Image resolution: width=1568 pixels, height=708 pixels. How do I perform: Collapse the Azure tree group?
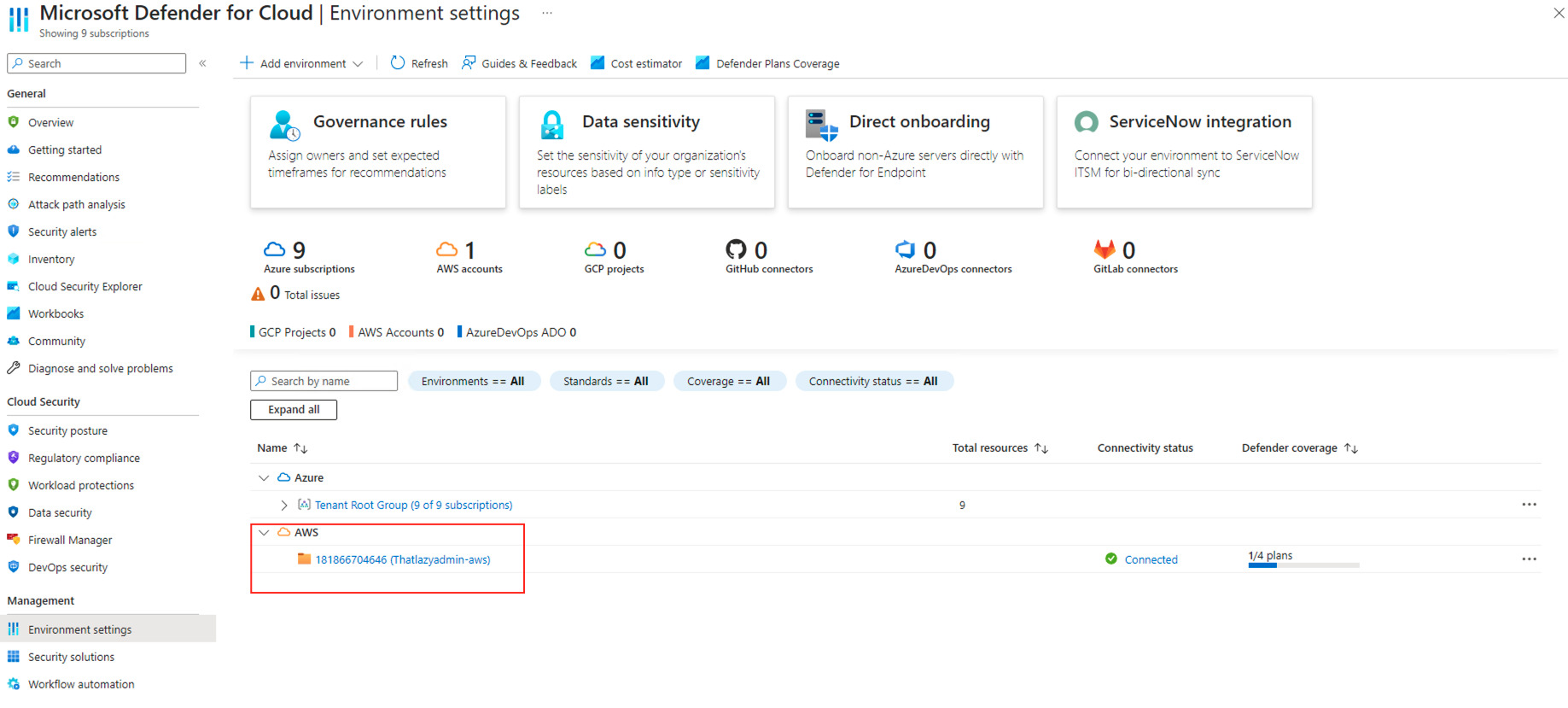click(x=264, y=478)
